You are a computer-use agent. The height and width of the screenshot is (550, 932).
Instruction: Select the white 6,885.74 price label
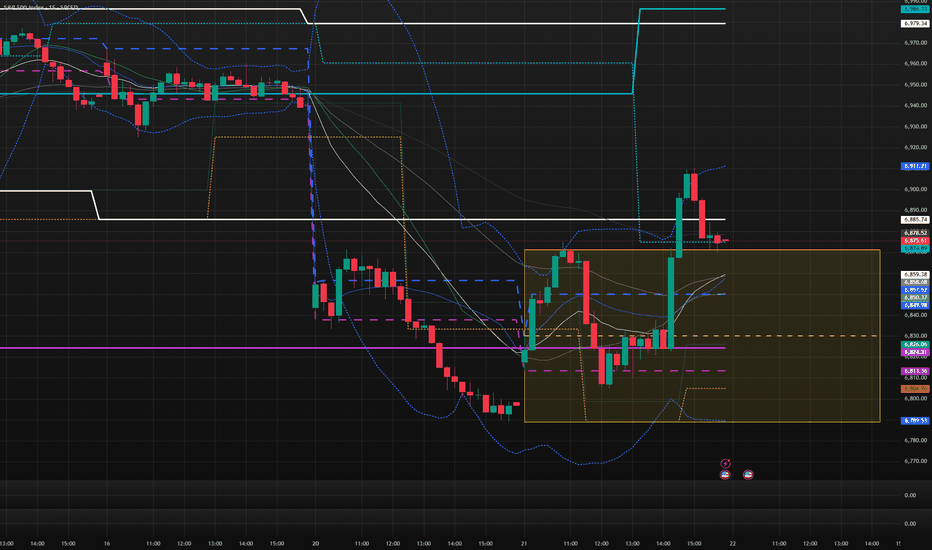915,219
